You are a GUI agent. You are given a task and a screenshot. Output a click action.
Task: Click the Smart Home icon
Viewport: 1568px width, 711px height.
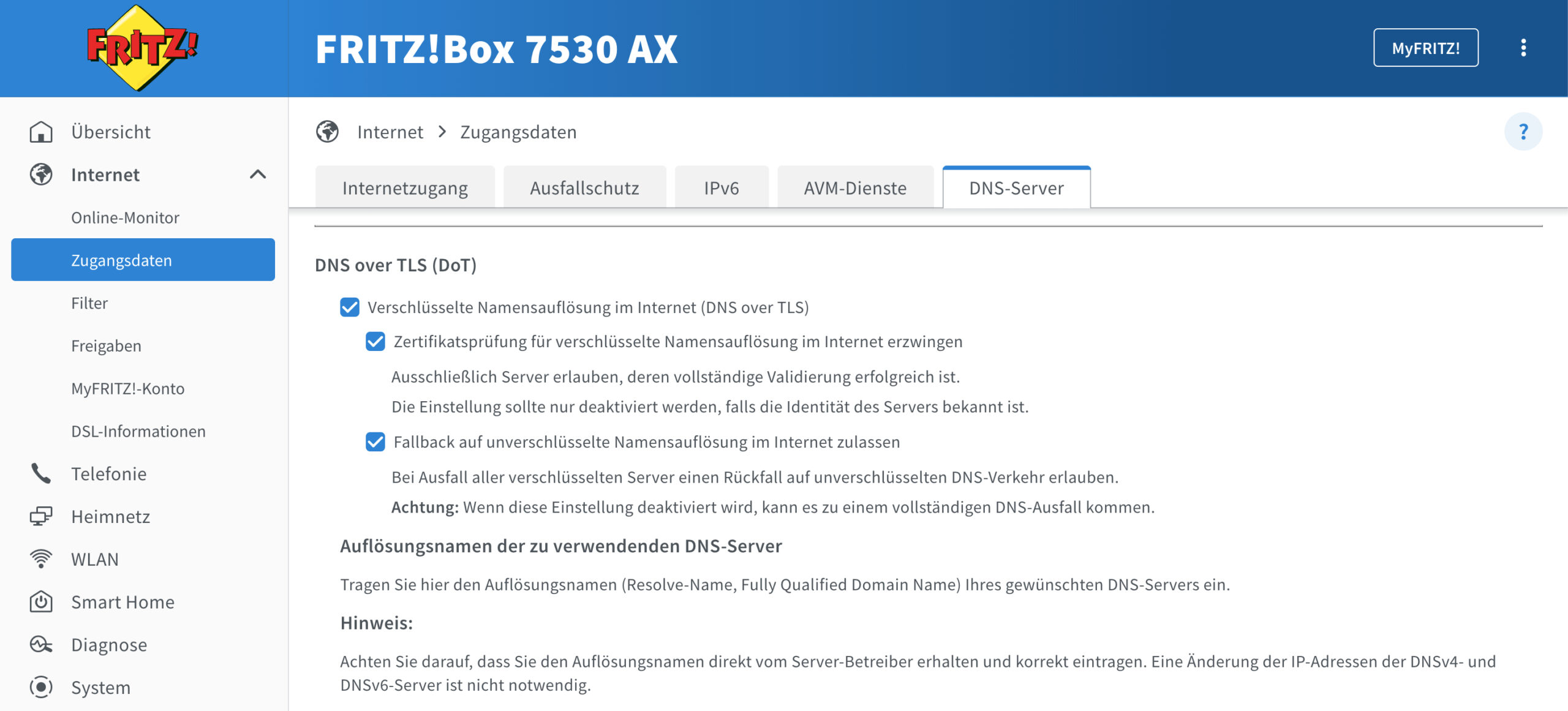pyautogui.click(x=41, y=602)
